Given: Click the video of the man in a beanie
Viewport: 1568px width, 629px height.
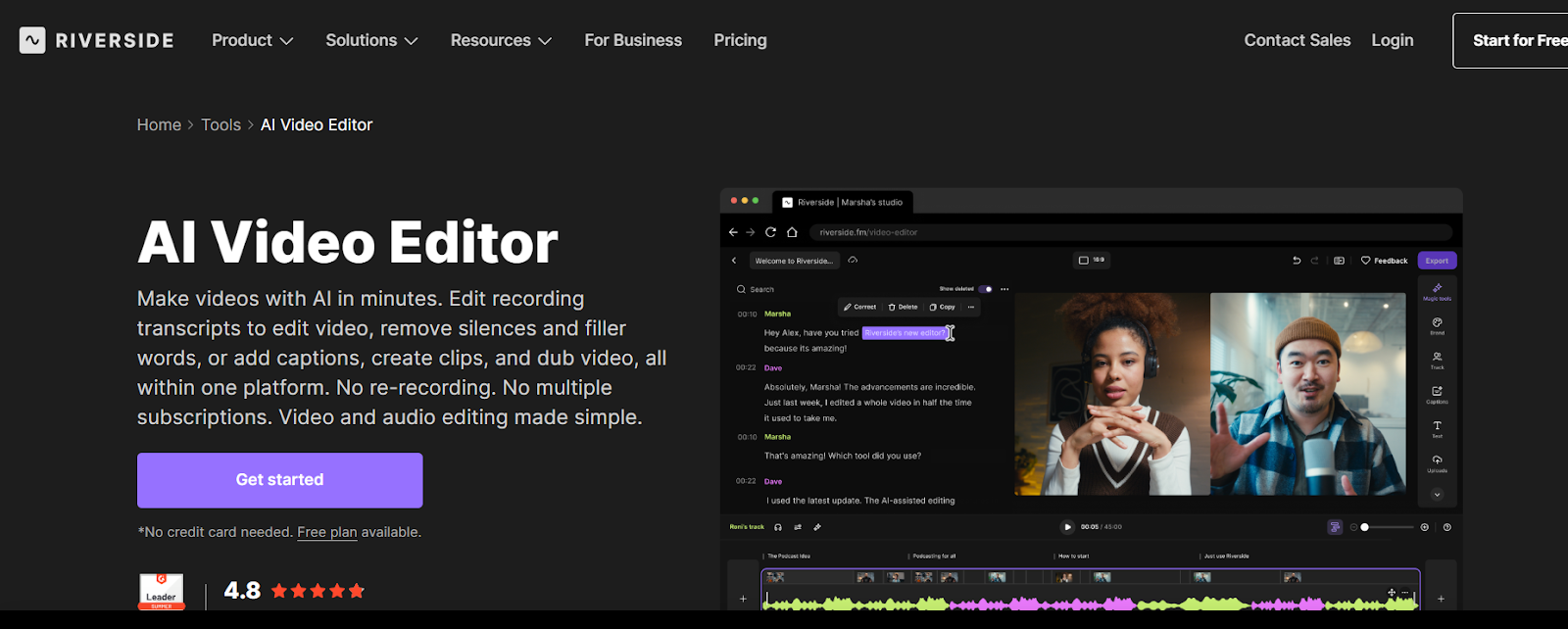Looking at the screenshot, I should coord(1308,394).
